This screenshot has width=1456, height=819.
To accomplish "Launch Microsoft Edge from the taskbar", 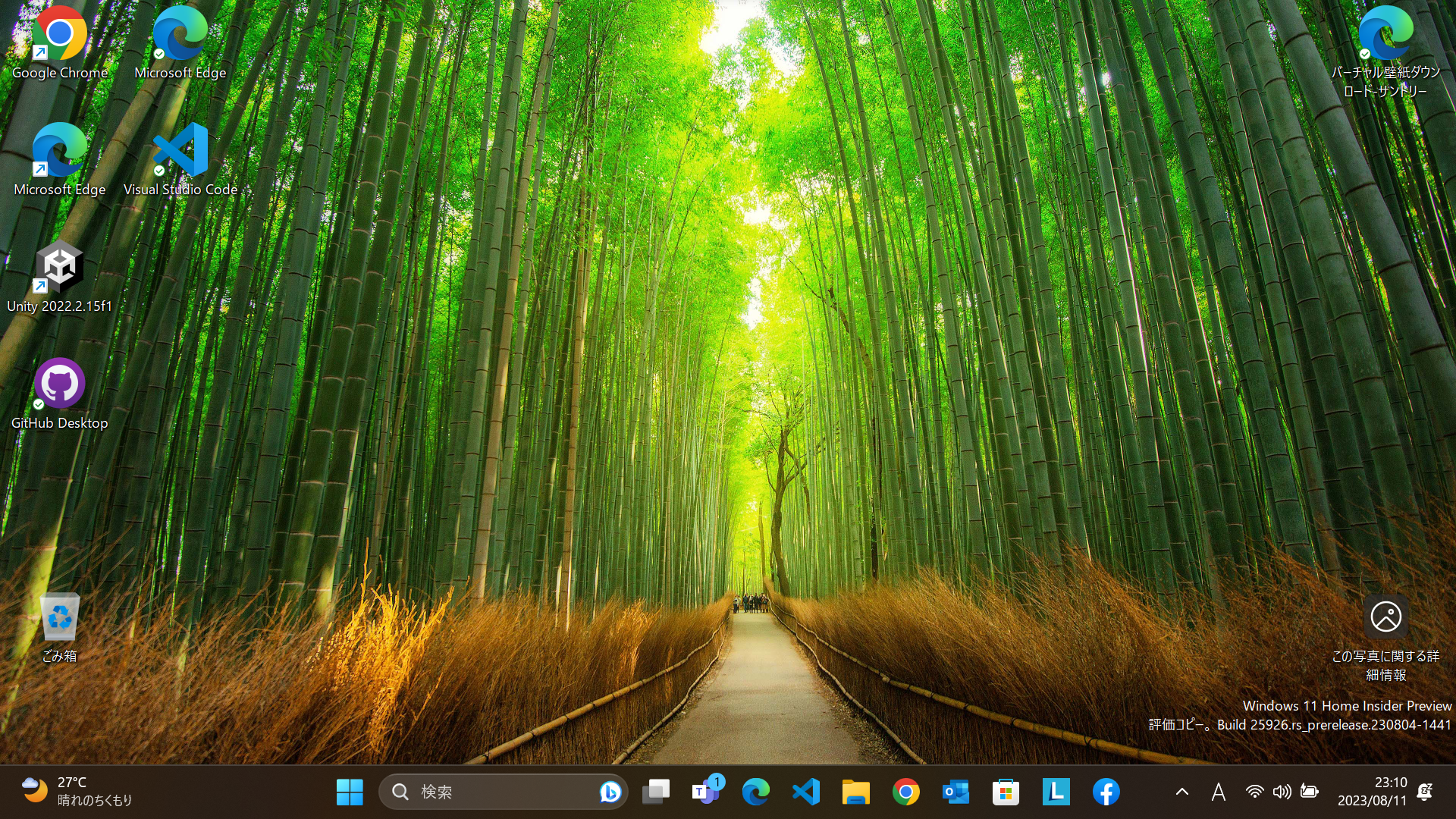I will 756,792.
